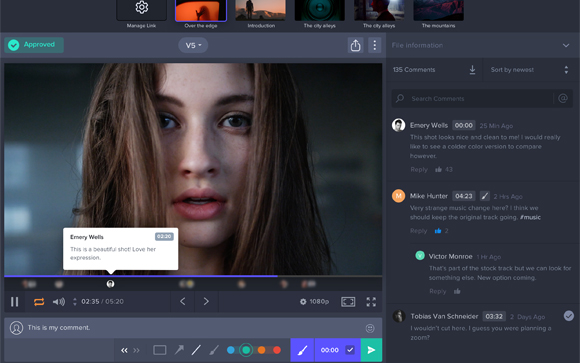Like Emery Wells comment thumbs up
This screenshot has height=363, width=580.
tap(438, 169)
